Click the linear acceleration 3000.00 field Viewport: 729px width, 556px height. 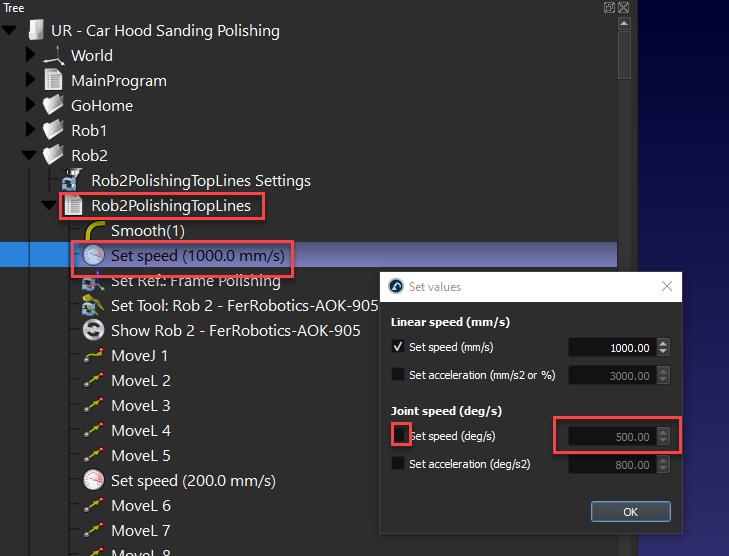[613, 376]
